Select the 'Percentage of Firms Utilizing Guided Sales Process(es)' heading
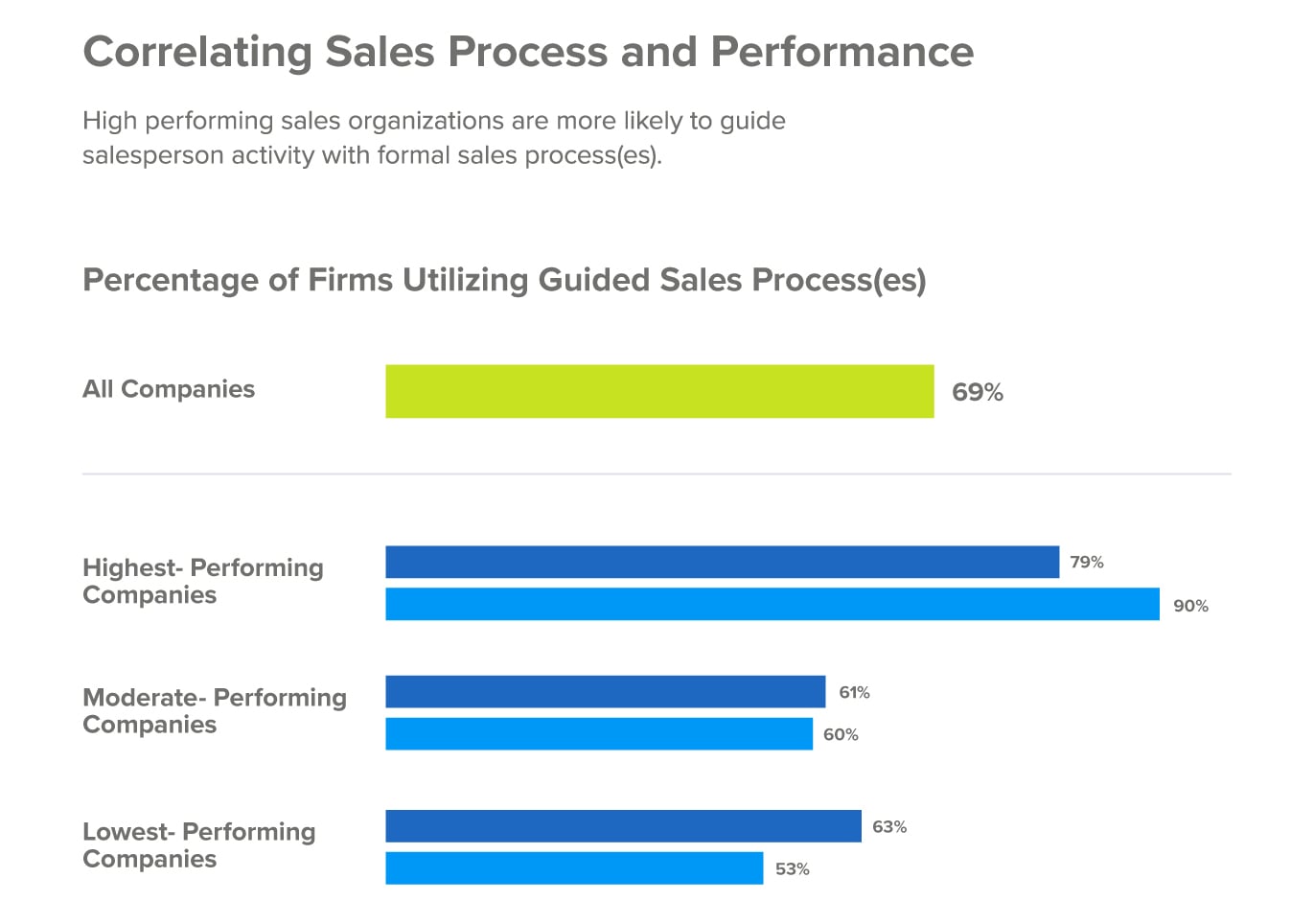1314x924 pixels. (x=504, y=280)
